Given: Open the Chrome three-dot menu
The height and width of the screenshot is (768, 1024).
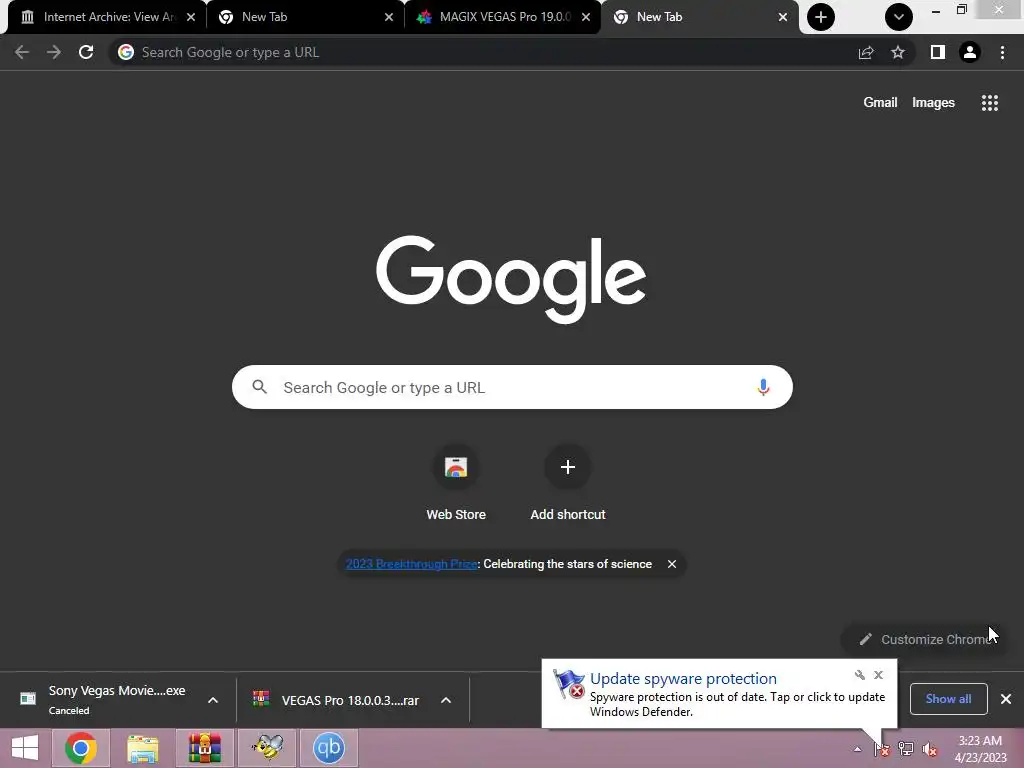Looking at the screenshot, I should point(1002,52).
